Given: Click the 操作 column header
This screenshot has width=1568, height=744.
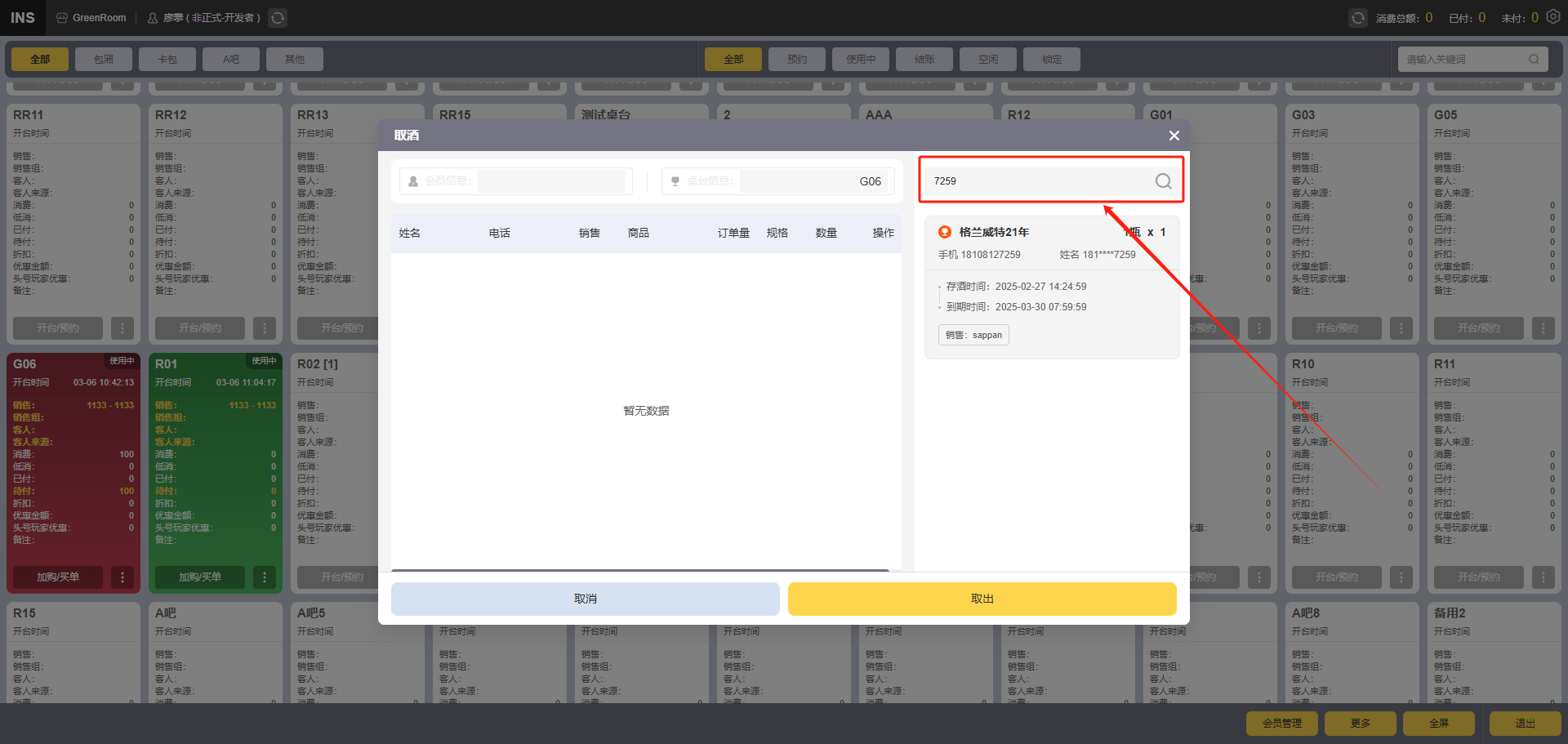Looking at the screenshot, I should coord(884,233).
